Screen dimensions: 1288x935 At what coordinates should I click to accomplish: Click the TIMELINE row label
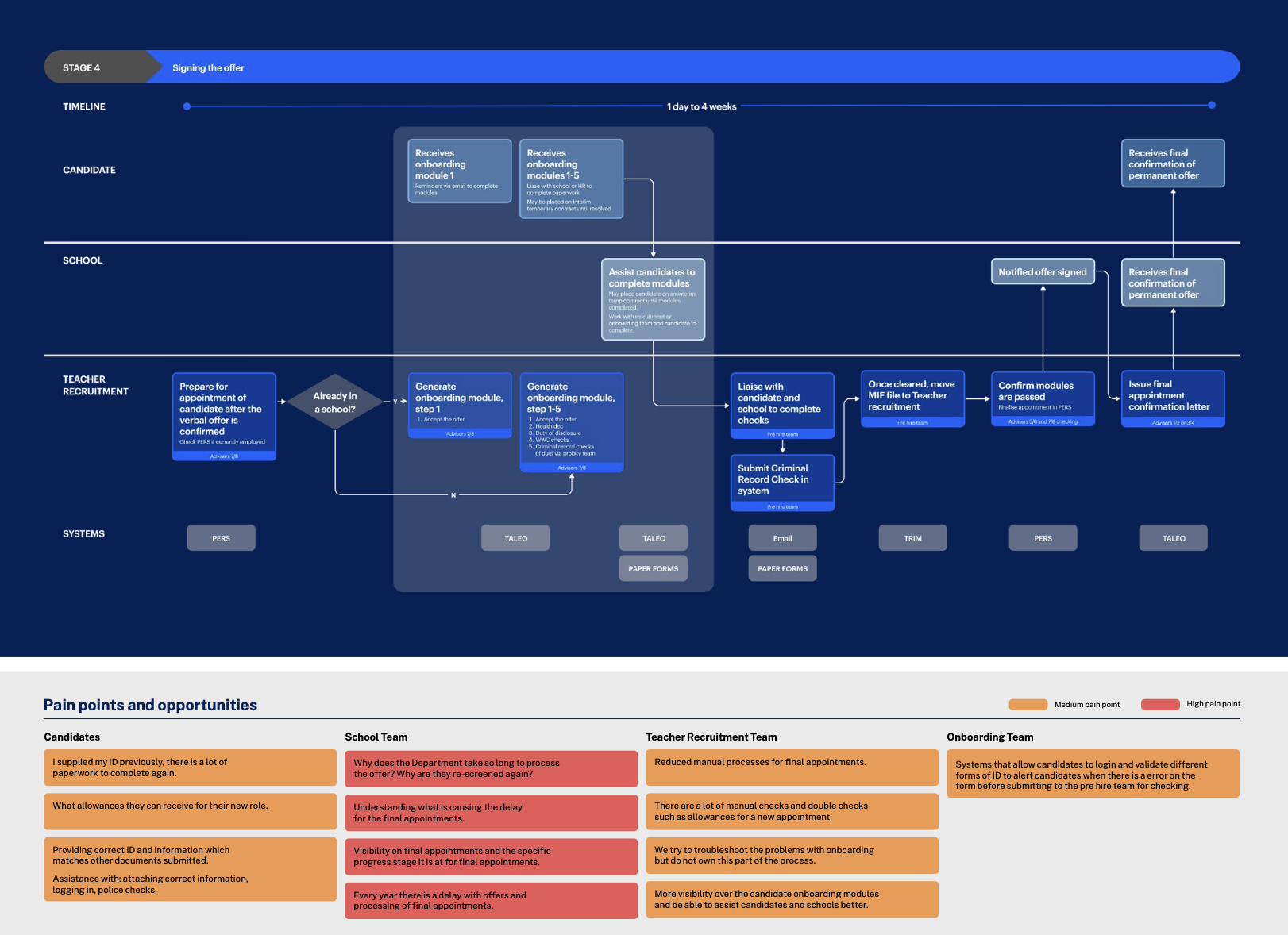click(84, 106)
